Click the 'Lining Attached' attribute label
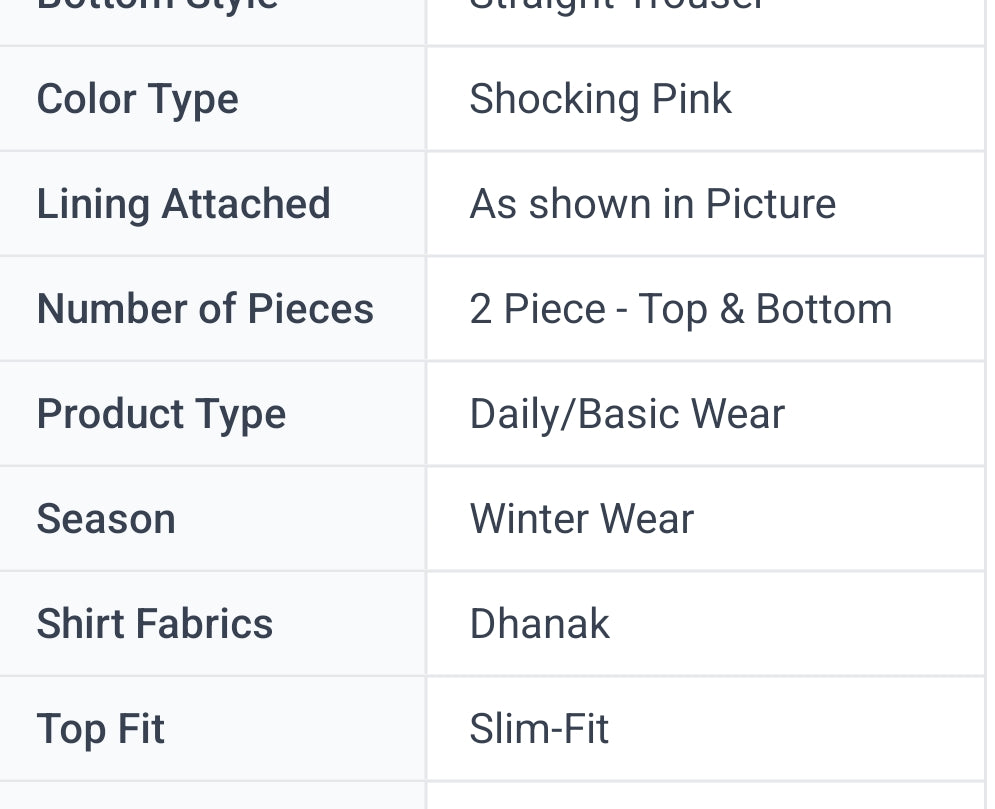Screen dimensions: 995x809 [x=183, y=204]
